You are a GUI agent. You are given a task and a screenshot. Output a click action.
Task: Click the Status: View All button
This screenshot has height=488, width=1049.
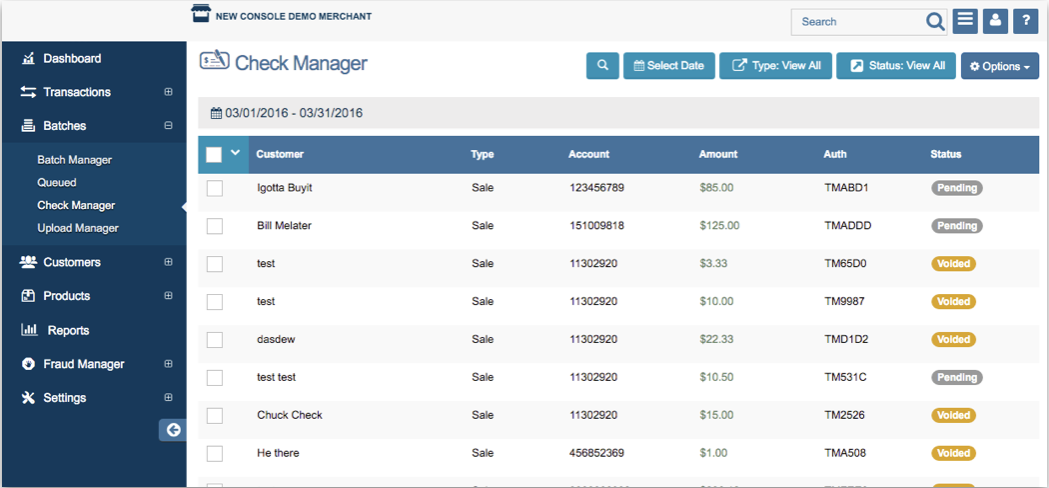point(896,66)
